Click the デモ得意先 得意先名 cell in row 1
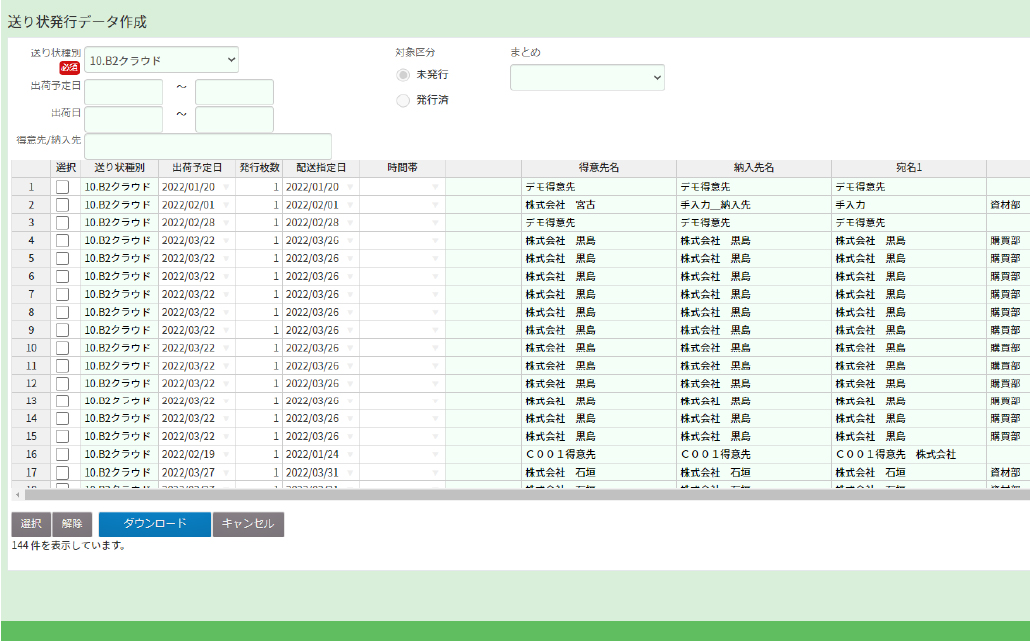The width and height of the screenshot is (1030, 641). pyautogui.click(x=599, y=187)
